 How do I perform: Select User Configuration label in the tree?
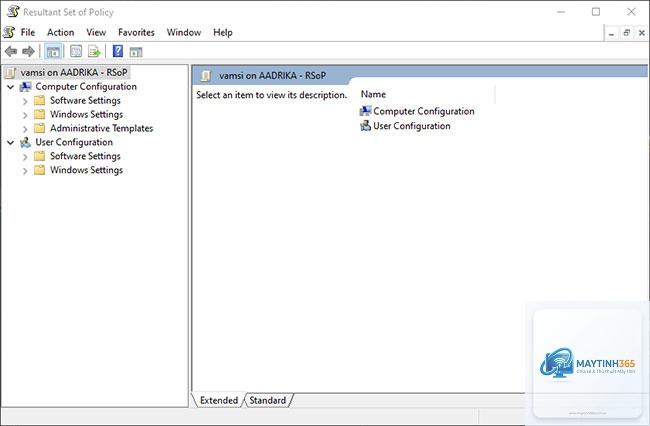click(x=74, y=142)
